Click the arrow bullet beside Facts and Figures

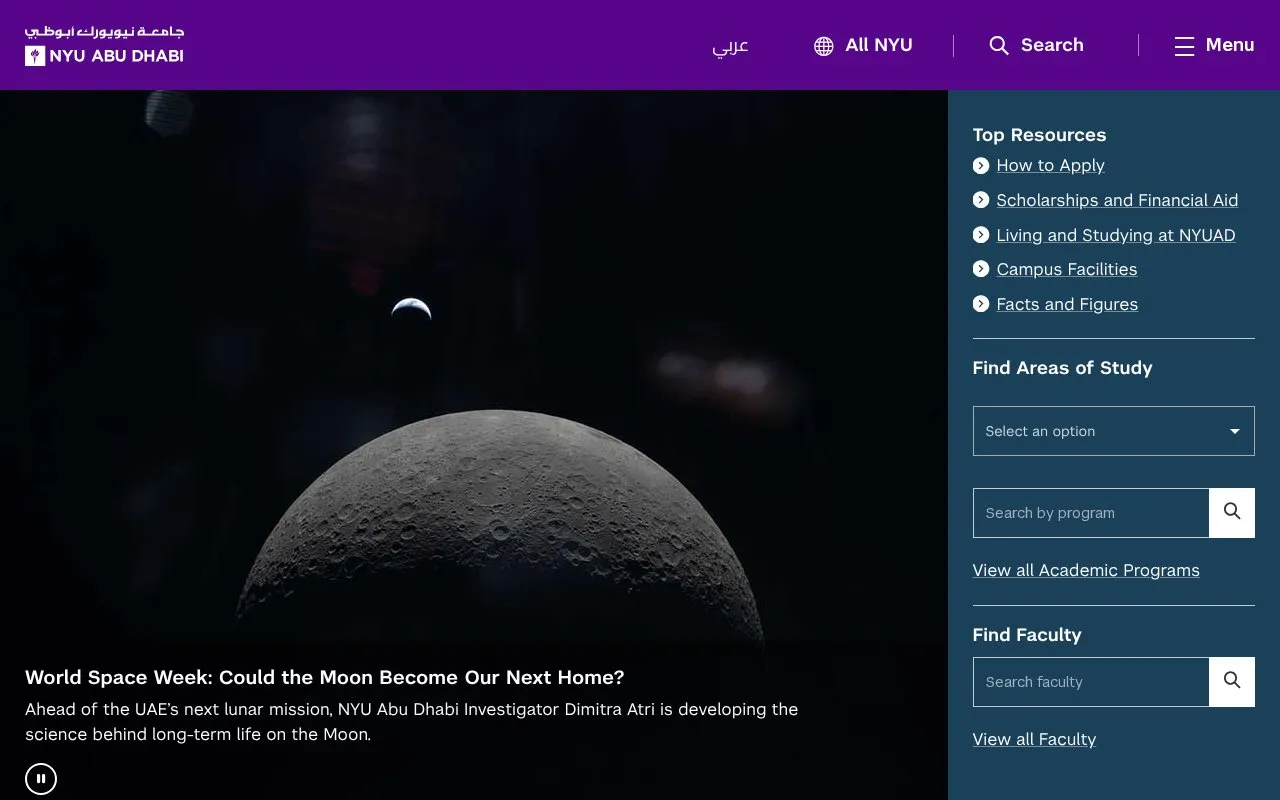click(981, 304)
